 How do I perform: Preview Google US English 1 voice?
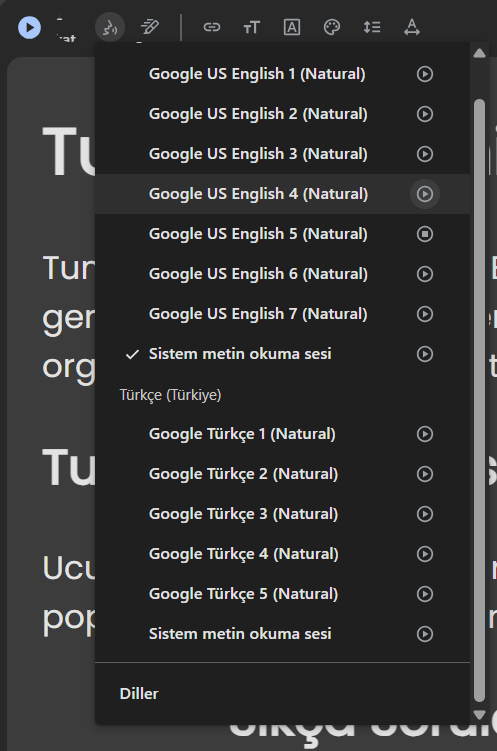click(425, 74)
